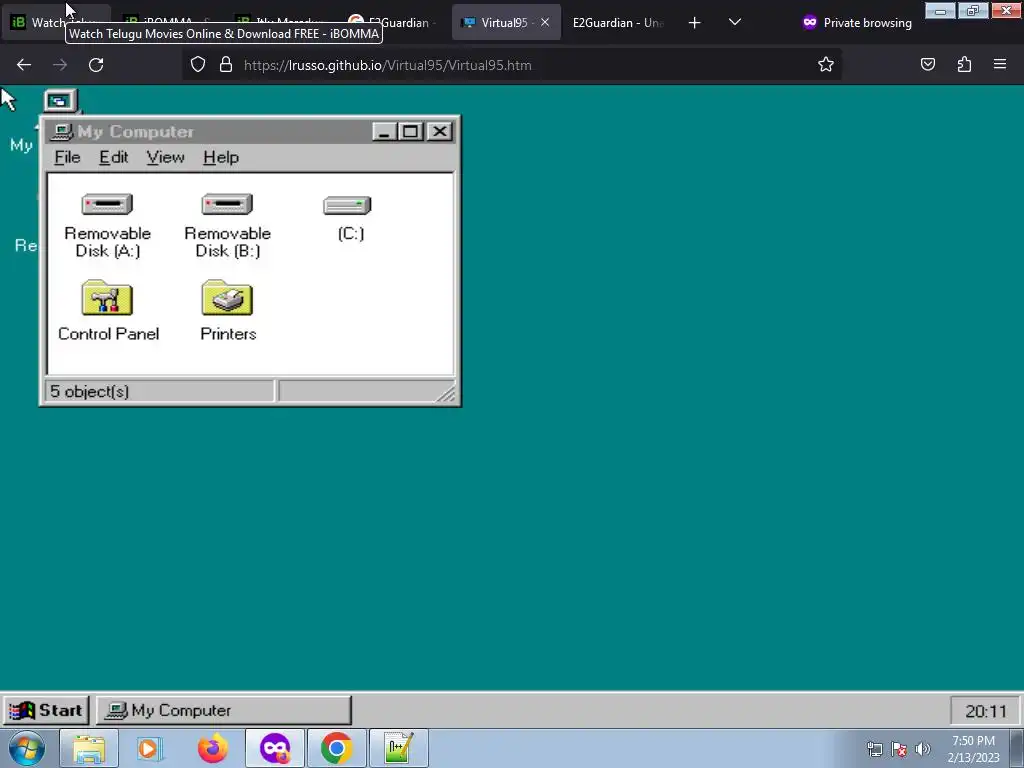Launch Windows Media Player from taskbar
Screen dimensions: 1024x768
click(149, 748)
